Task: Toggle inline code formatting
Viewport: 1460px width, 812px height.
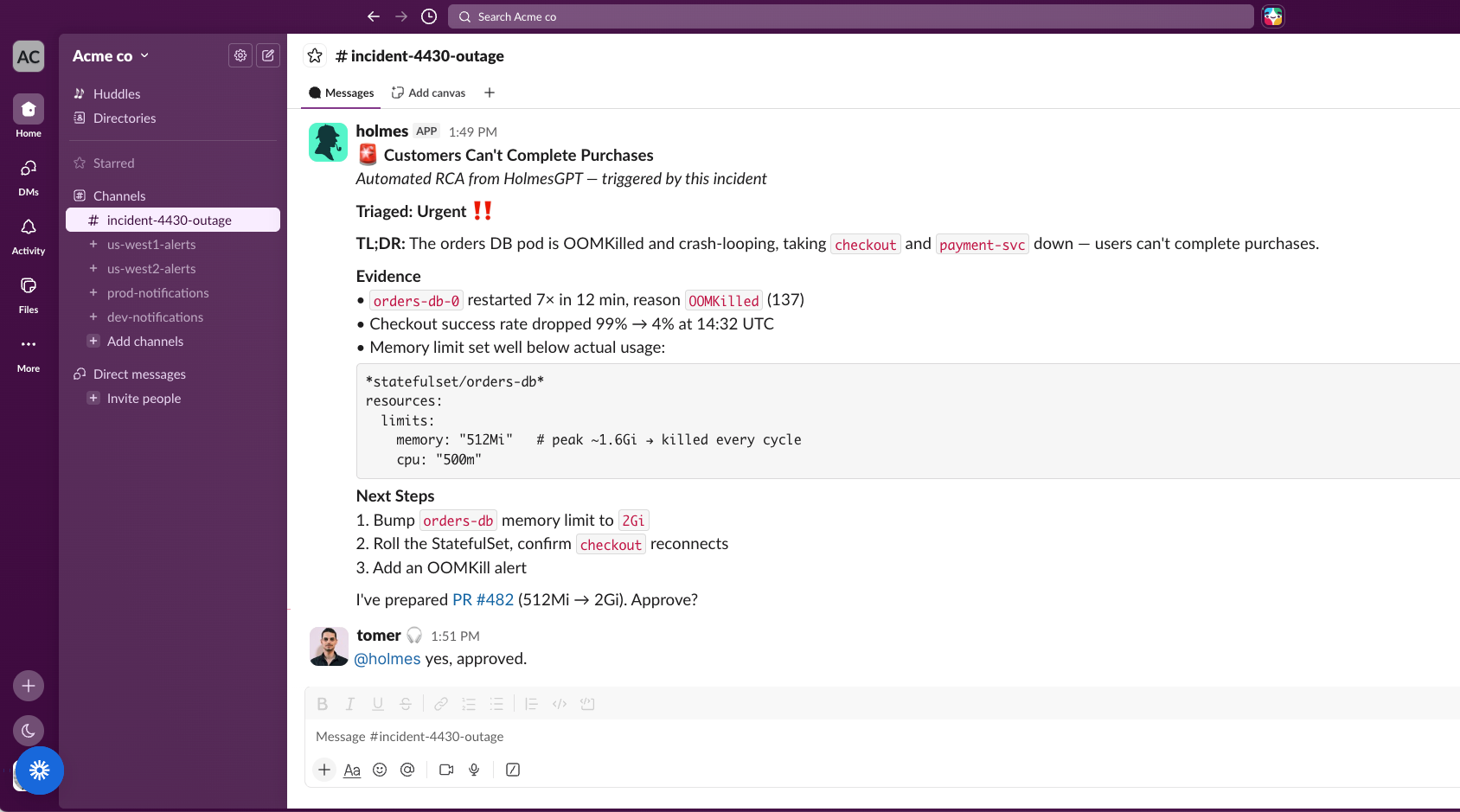Action: click(560, 704)
